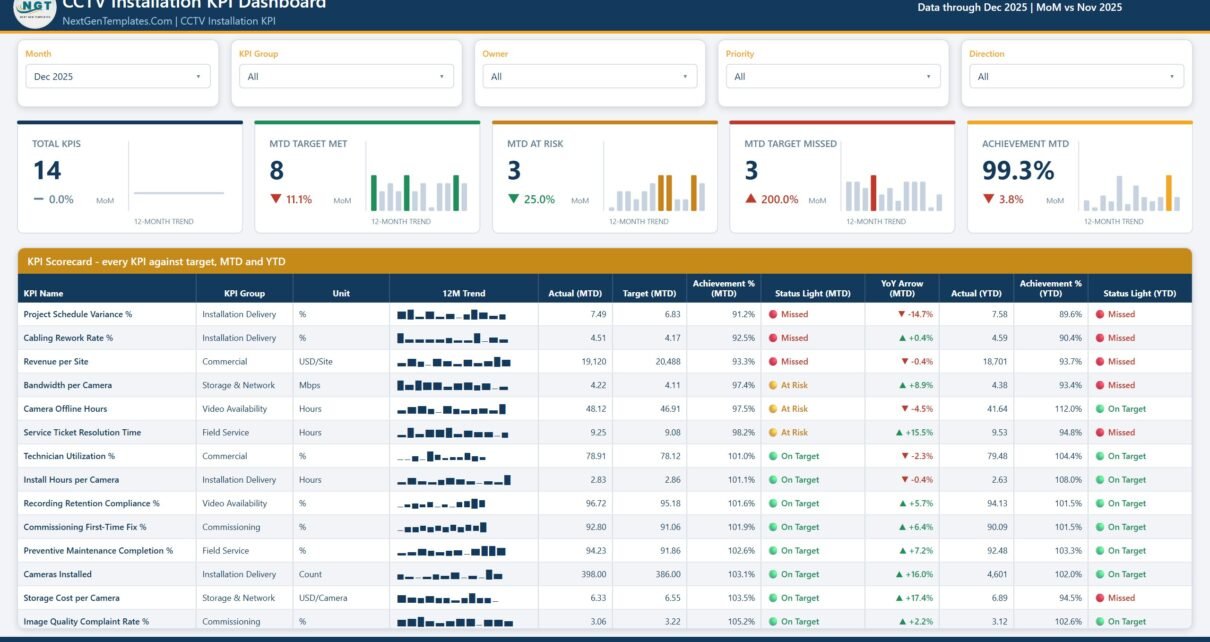The width and height of the screenshot is (1210, 642).
Task: Click the red down arrow in MTD Target Met
Action: pos(276,199)
